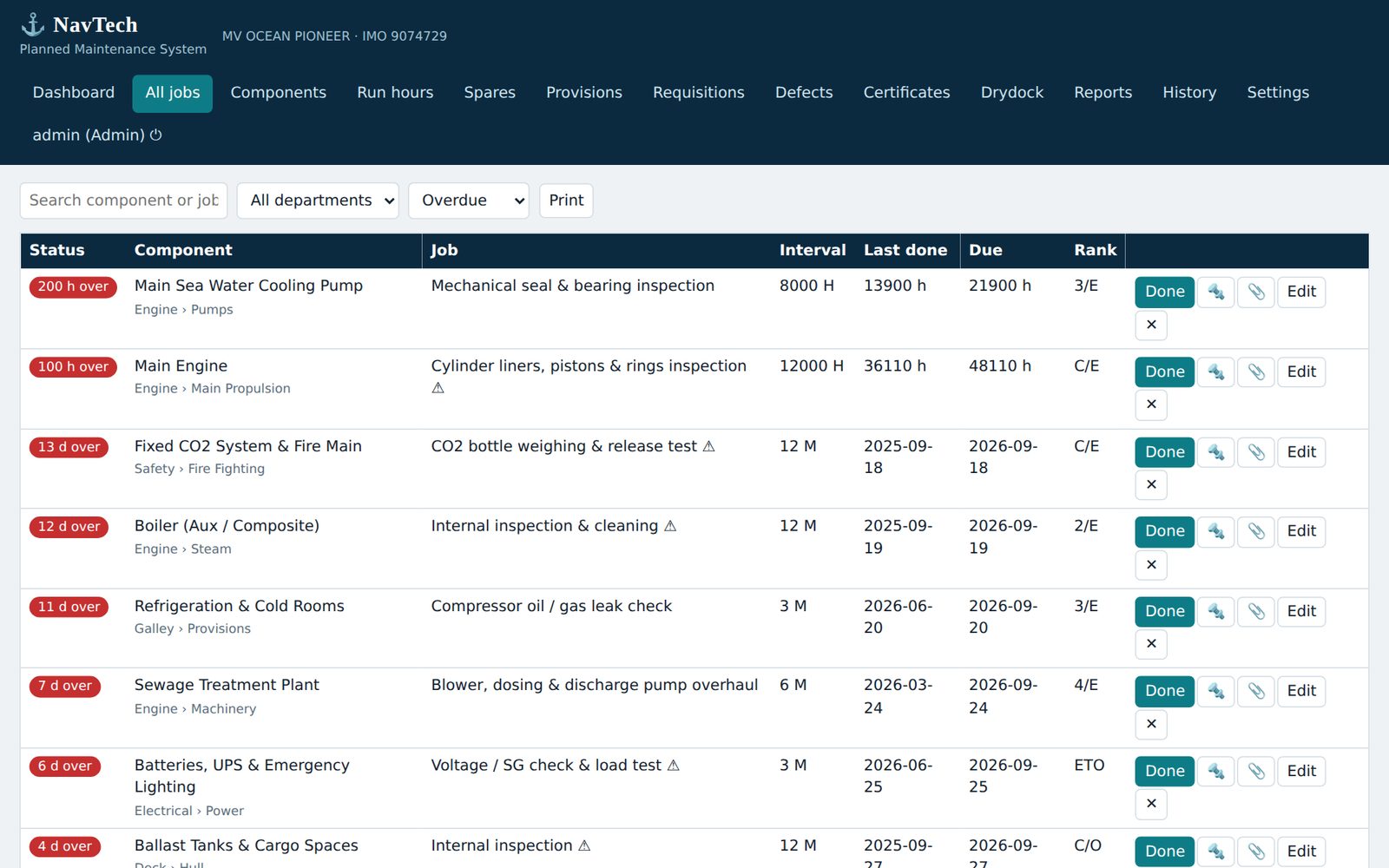Screen dimensions: 1389x868
Task: Click the logout power icon next to admin
Action: (156, 135)
